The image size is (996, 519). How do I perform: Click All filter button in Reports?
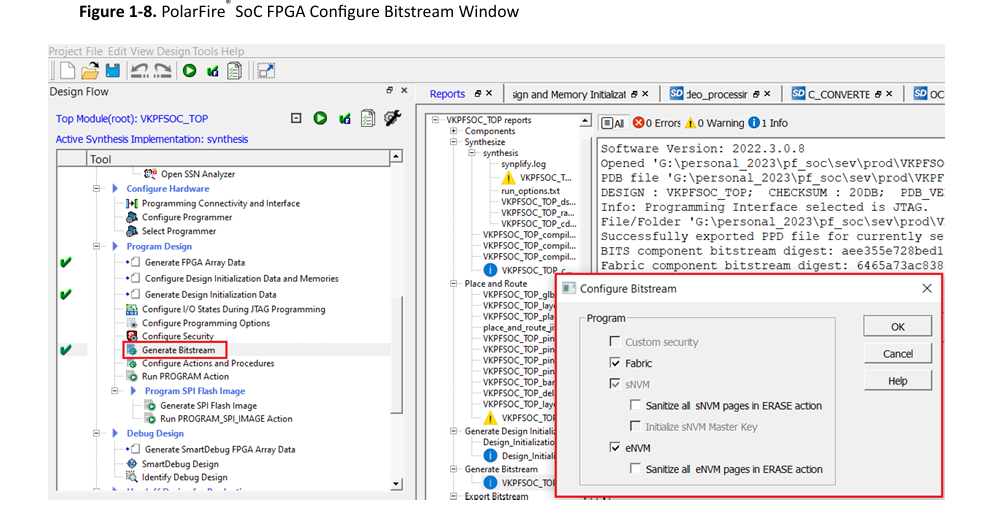[x=614, y=123]
